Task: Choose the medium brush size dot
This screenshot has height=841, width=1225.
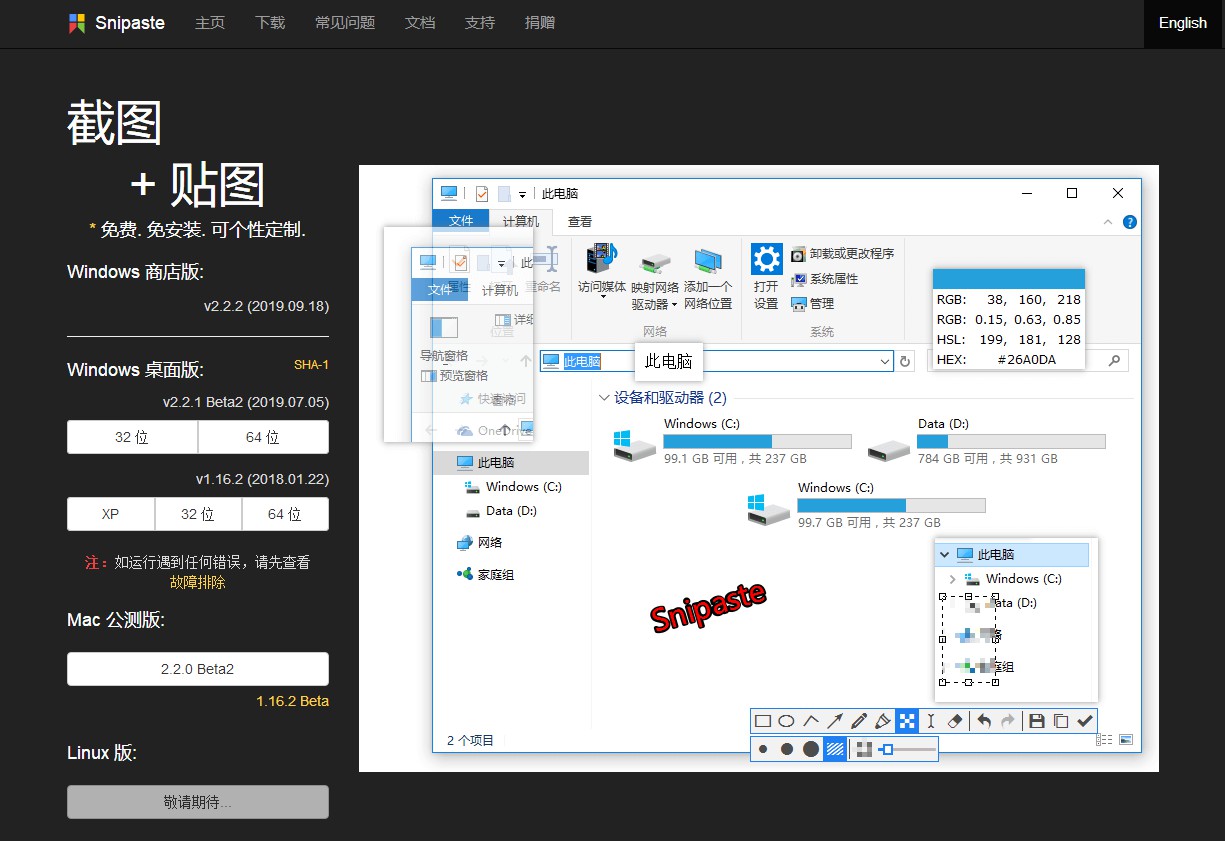Action: (787, 749)
